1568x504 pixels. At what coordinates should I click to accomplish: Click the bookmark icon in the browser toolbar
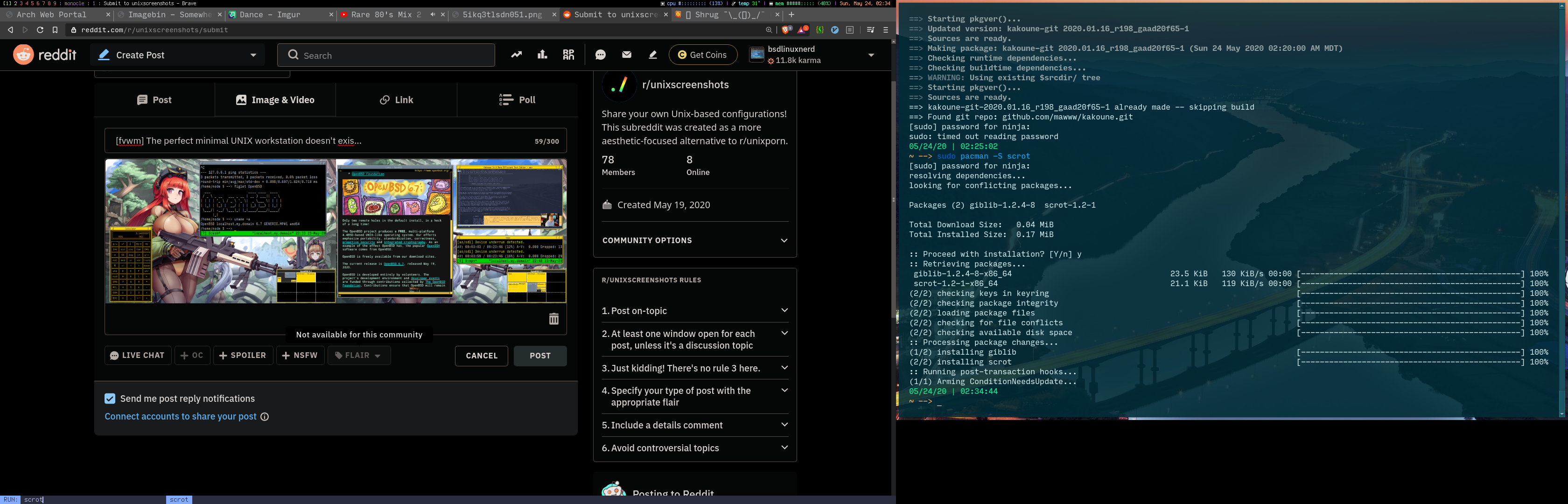(x=55, y=30)
